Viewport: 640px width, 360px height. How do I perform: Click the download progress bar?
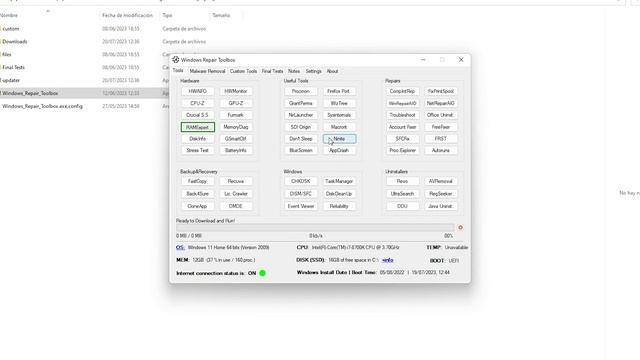click(315, 227)
